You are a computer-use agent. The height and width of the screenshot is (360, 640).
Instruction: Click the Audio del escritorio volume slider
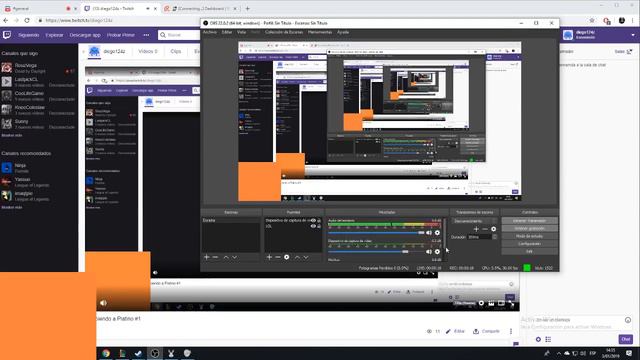point(376,233)
